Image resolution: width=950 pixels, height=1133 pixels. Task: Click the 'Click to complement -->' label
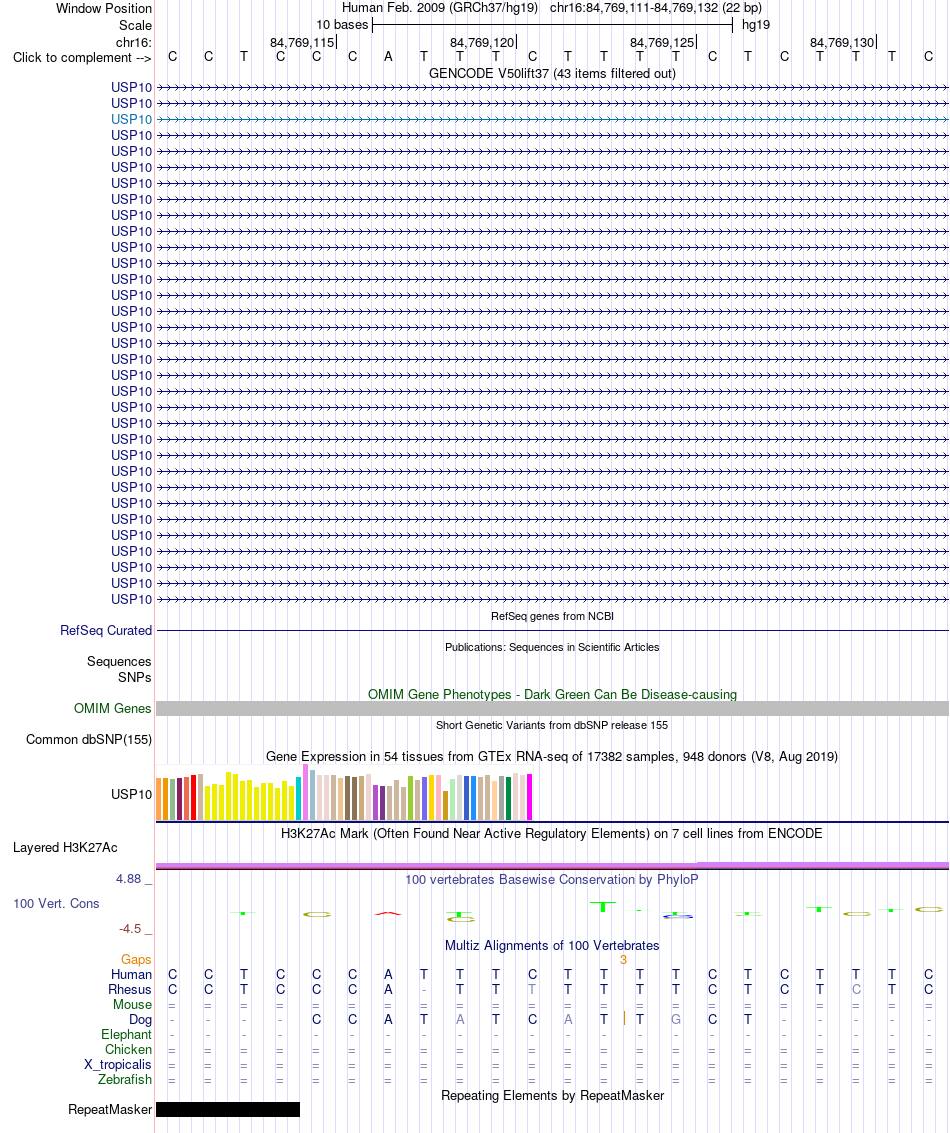[82, 58]
